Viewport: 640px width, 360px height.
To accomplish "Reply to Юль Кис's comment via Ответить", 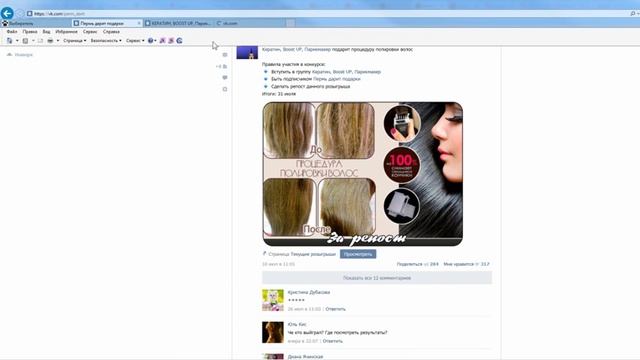I will pos(333,341).
